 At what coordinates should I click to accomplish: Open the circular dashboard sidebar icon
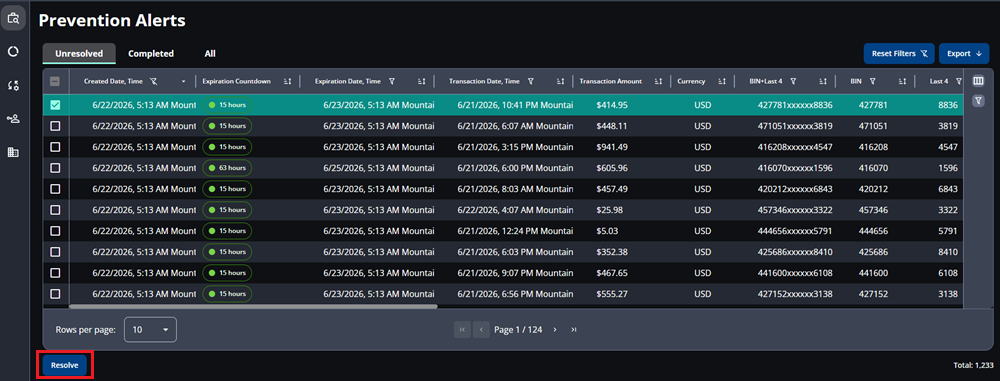[13, 52]
